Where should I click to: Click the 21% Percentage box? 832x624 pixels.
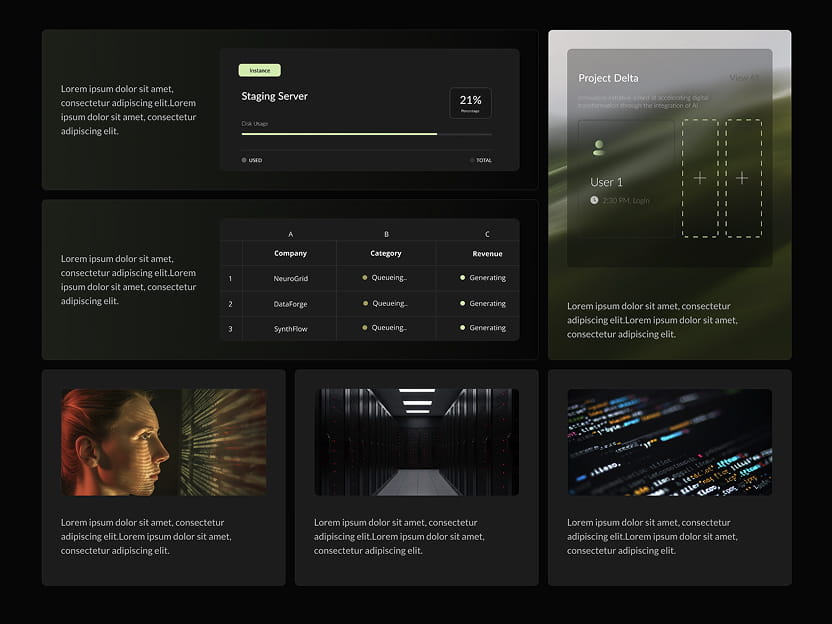point(469,101)
